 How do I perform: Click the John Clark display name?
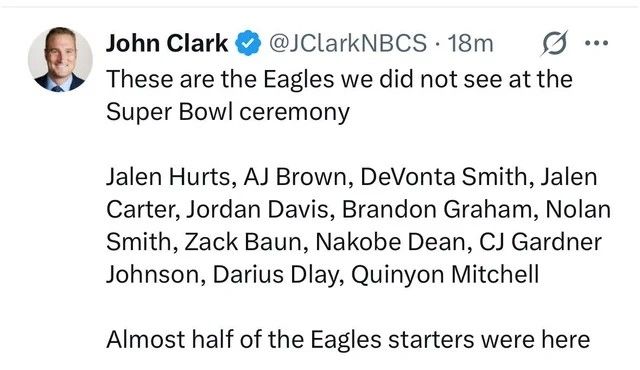[167, 43]
